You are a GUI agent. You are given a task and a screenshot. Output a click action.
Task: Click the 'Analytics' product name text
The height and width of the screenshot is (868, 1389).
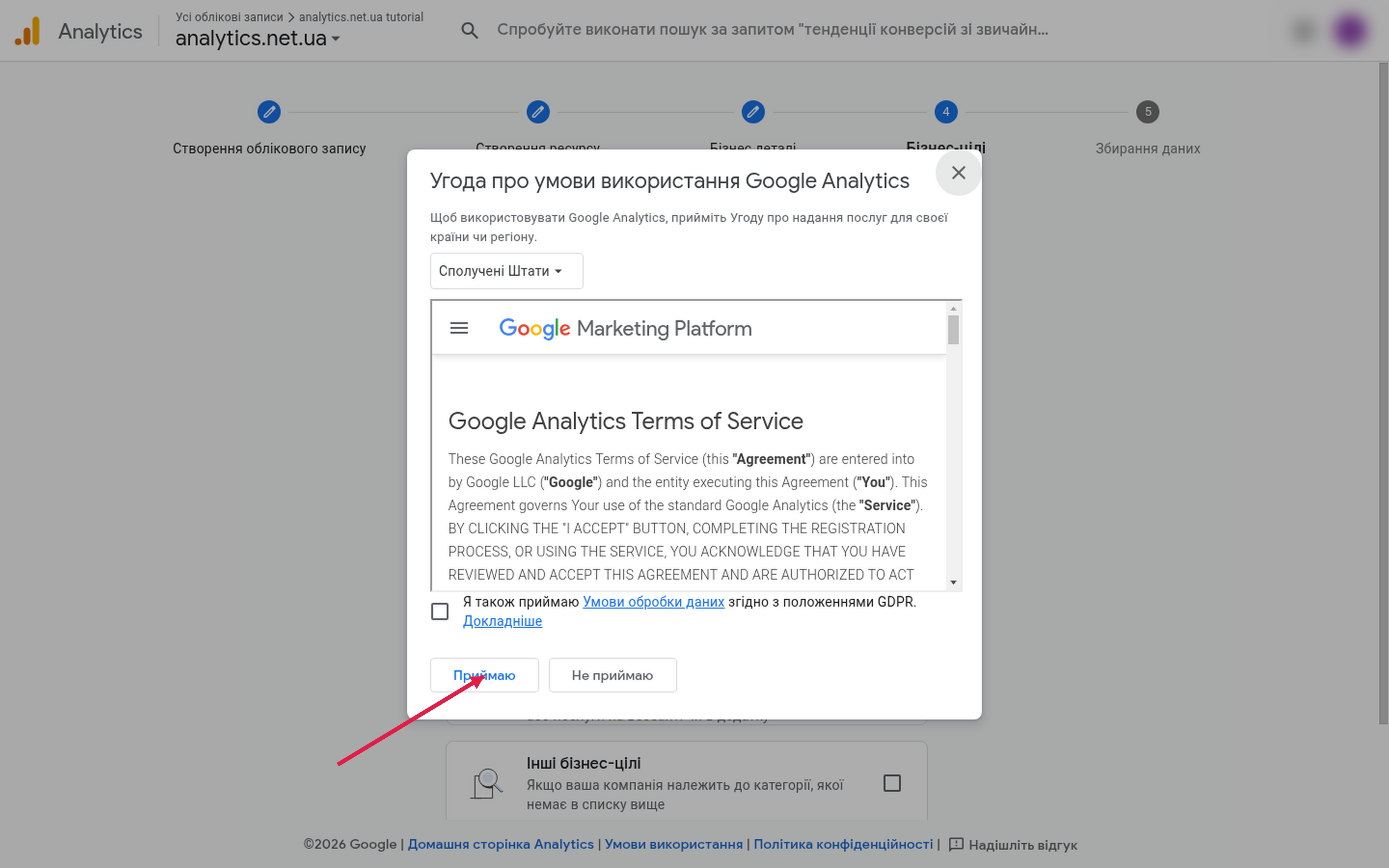[x=100, y=31]
